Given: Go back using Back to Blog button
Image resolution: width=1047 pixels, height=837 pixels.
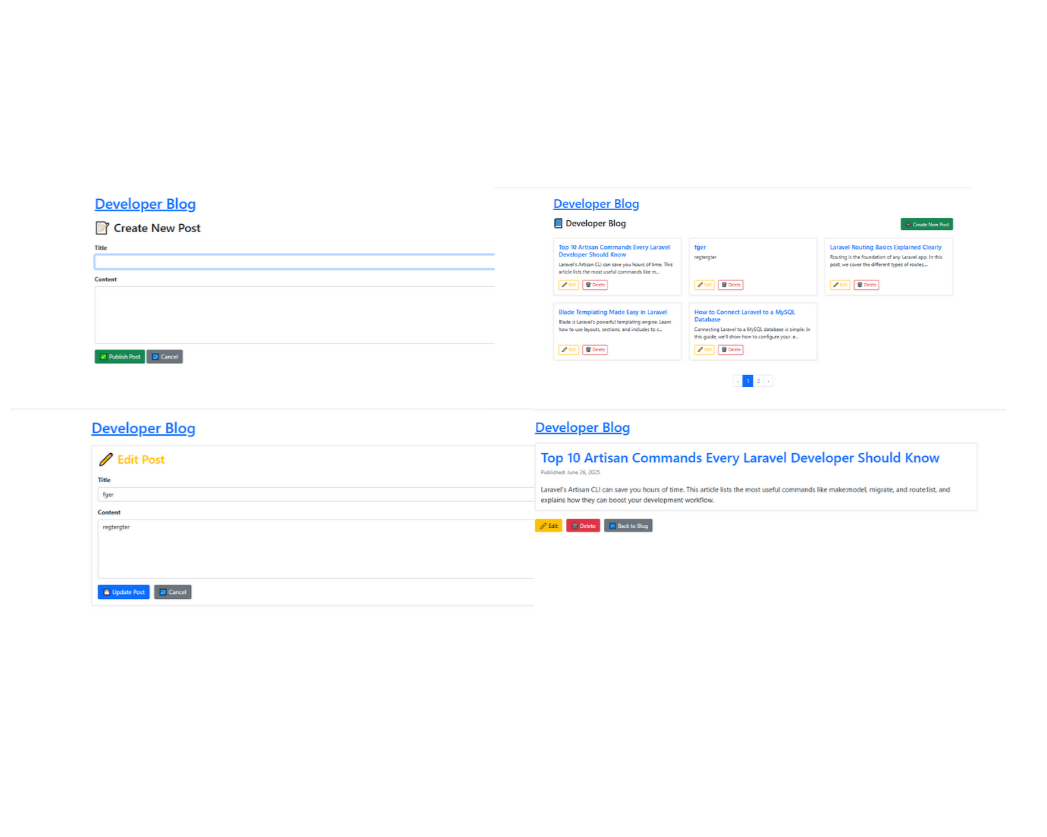Looking at the screenshot, I should tap(628, 526).
